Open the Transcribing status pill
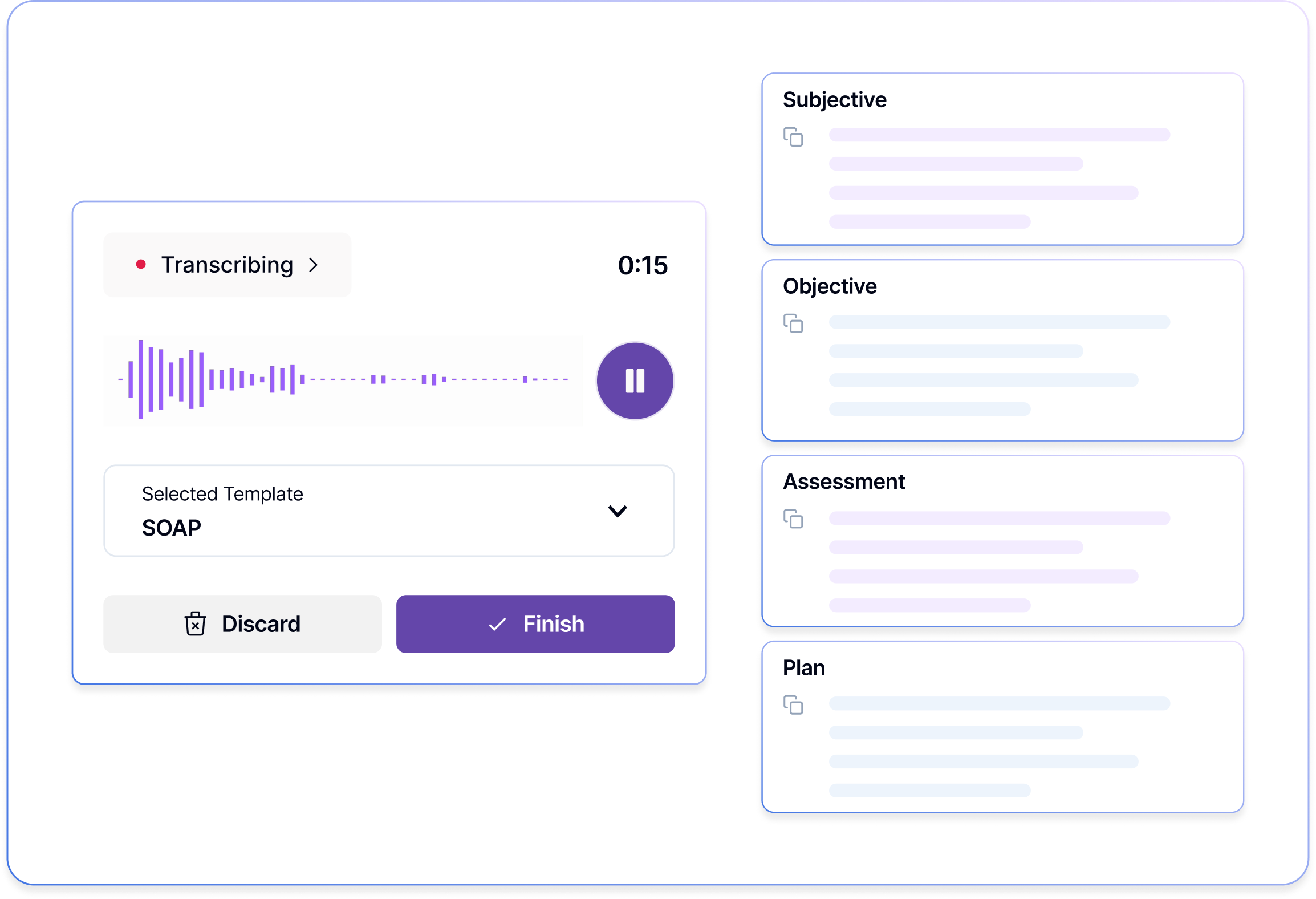Screen dimensions: 1316x899 coord(227,265)
